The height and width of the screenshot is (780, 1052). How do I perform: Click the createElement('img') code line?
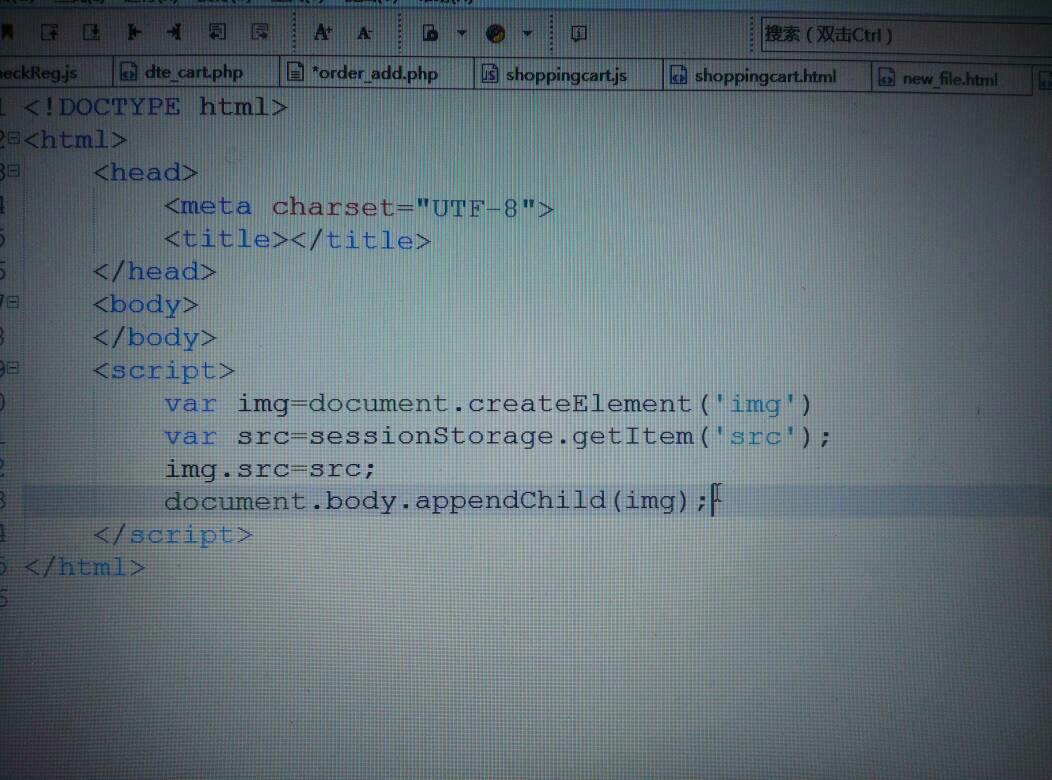point(488,404)
